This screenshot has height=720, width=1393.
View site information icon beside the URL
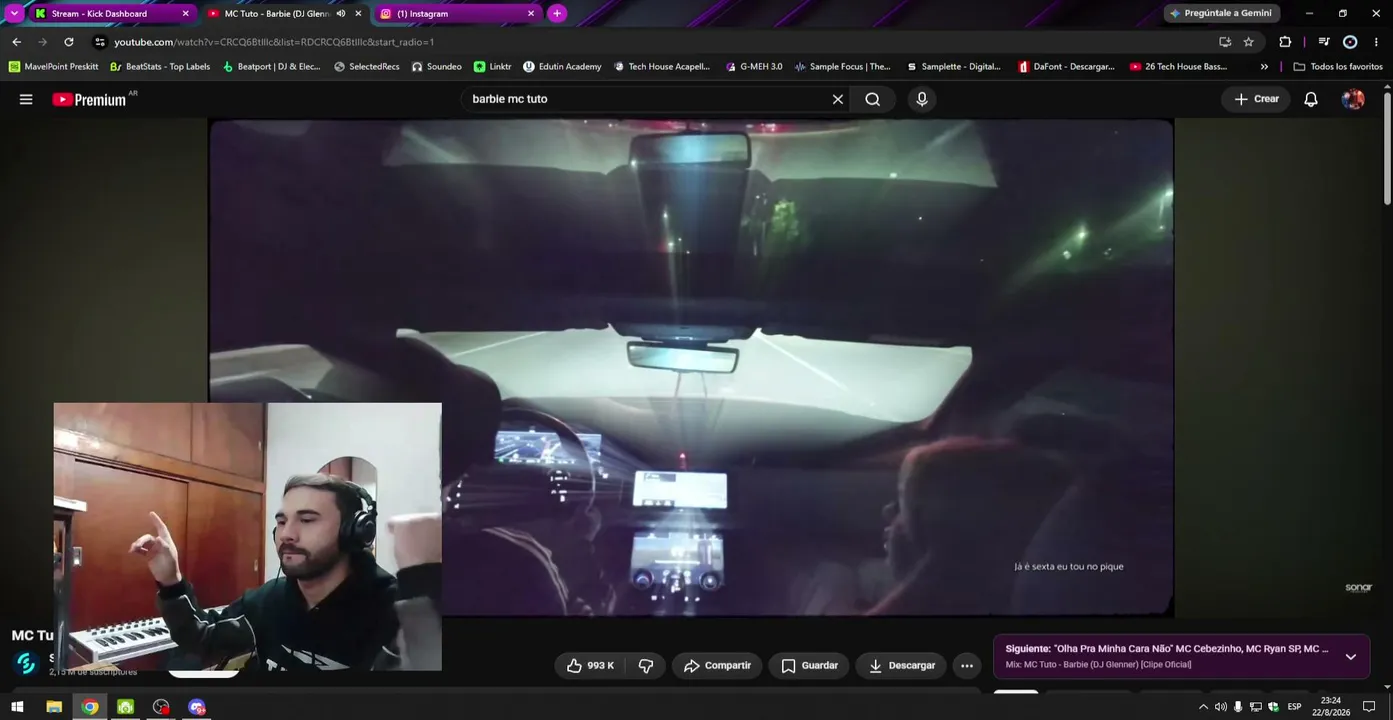point(99,42)
